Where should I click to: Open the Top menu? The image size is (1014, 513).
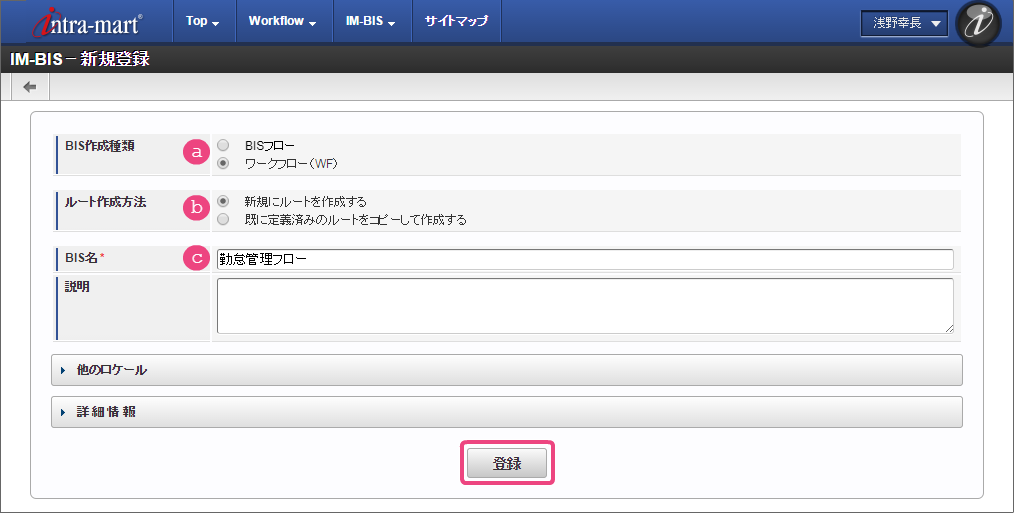(202, 21)
